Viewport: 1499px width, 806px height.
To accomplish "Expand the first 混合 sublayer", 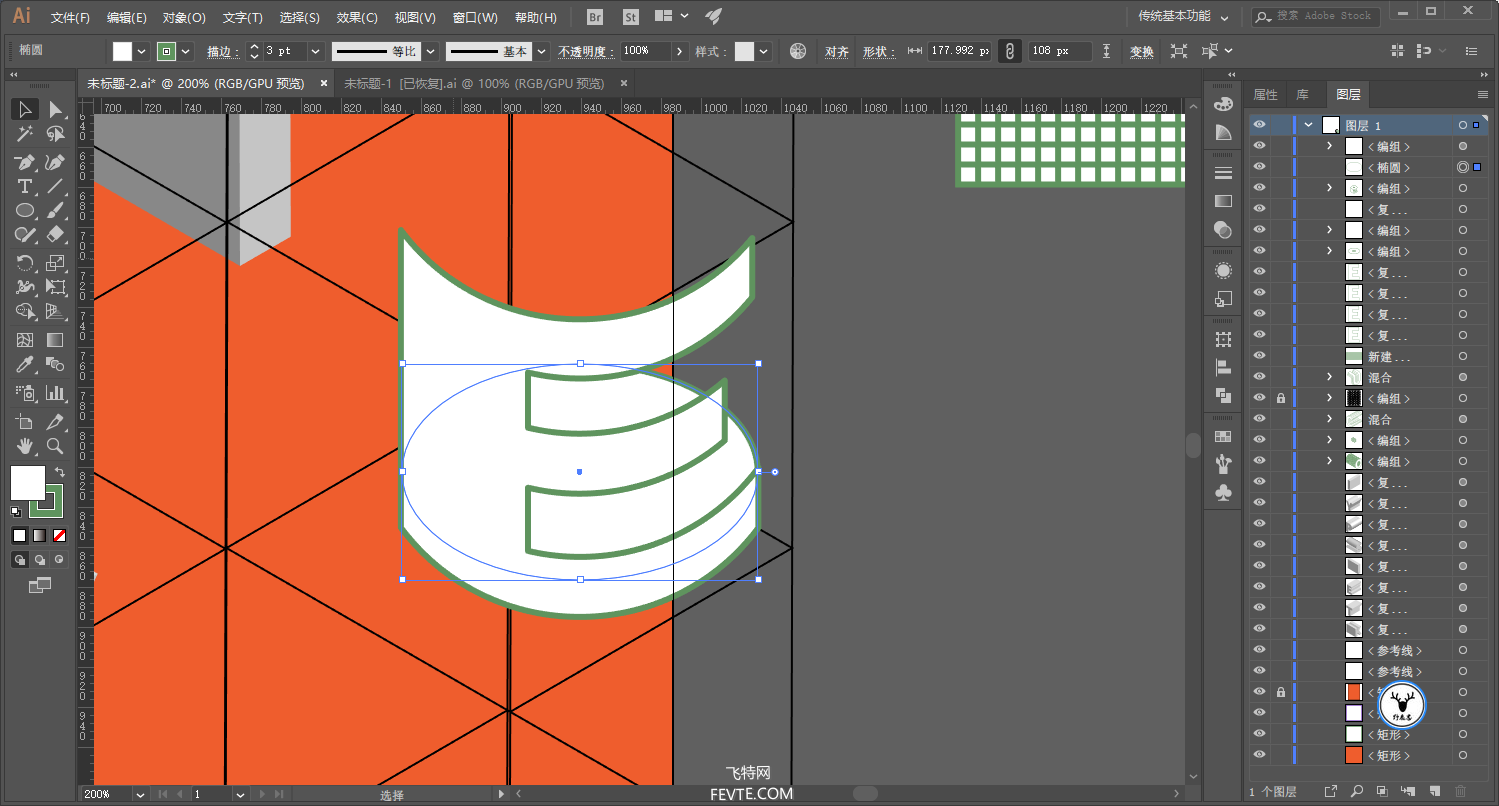I will (x=1330, y=377).
